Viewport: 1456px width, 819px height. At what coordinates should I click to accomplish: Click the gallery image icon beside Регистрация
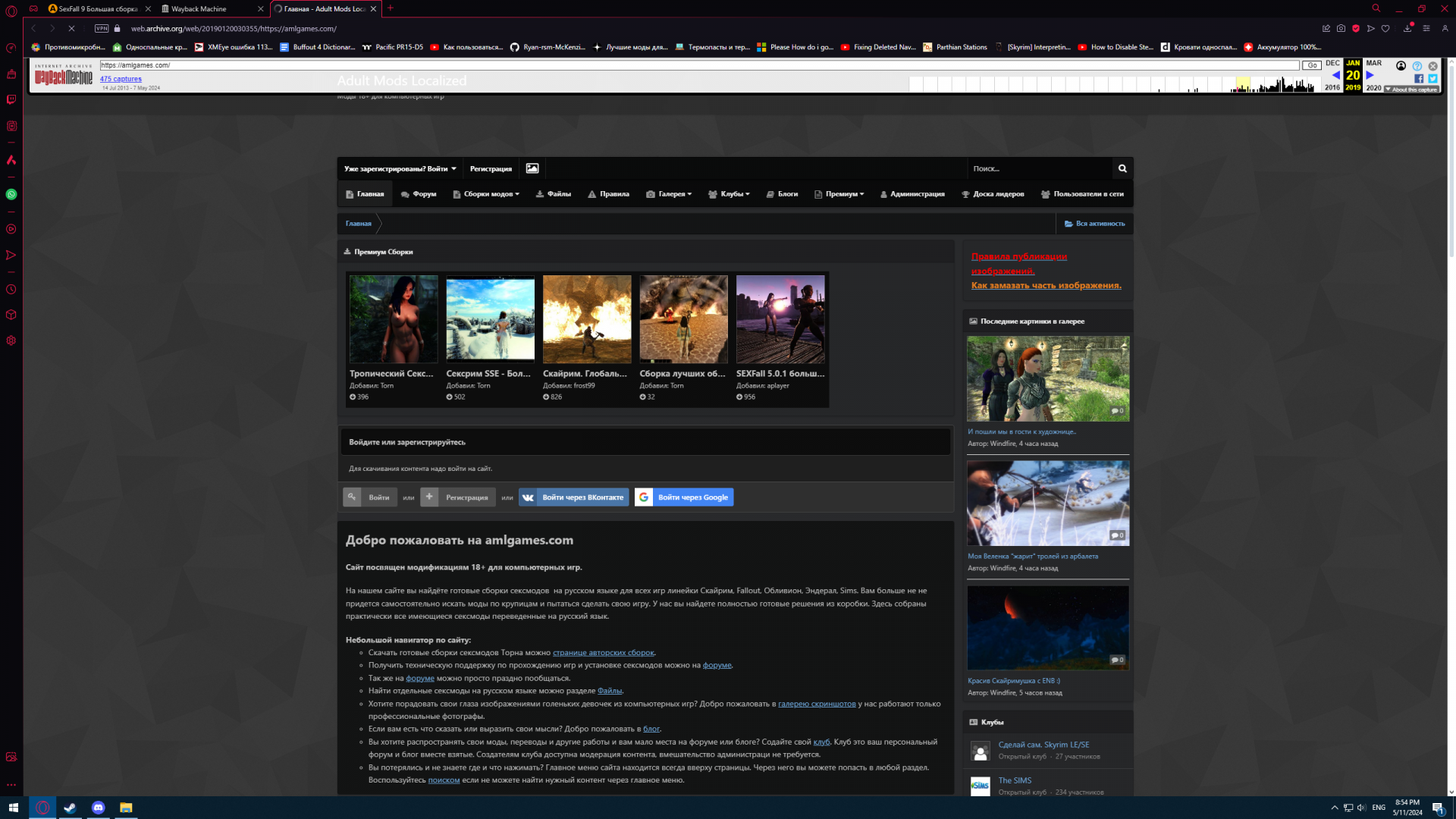coord(532,168)
